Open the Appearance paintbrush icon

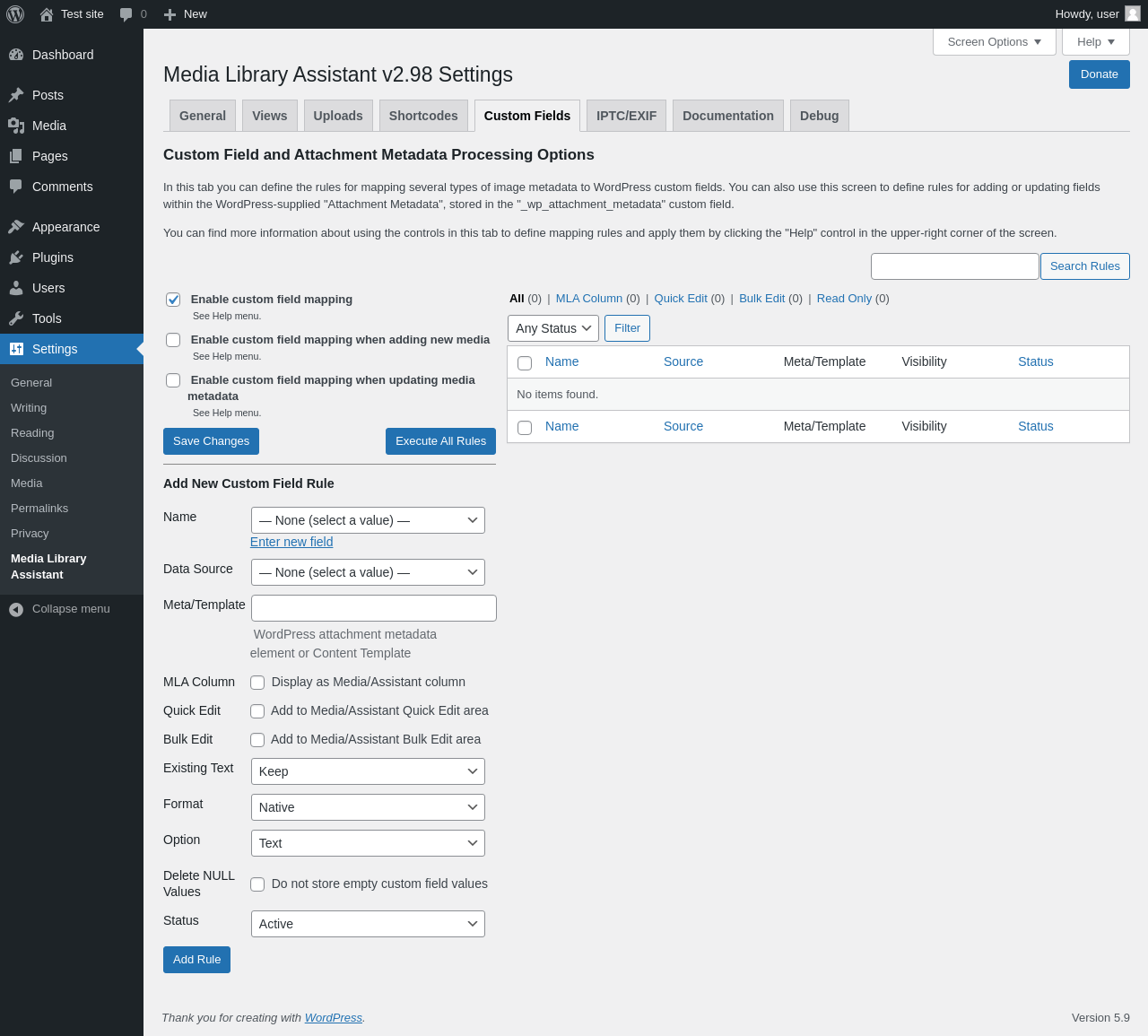coord(16,227)
